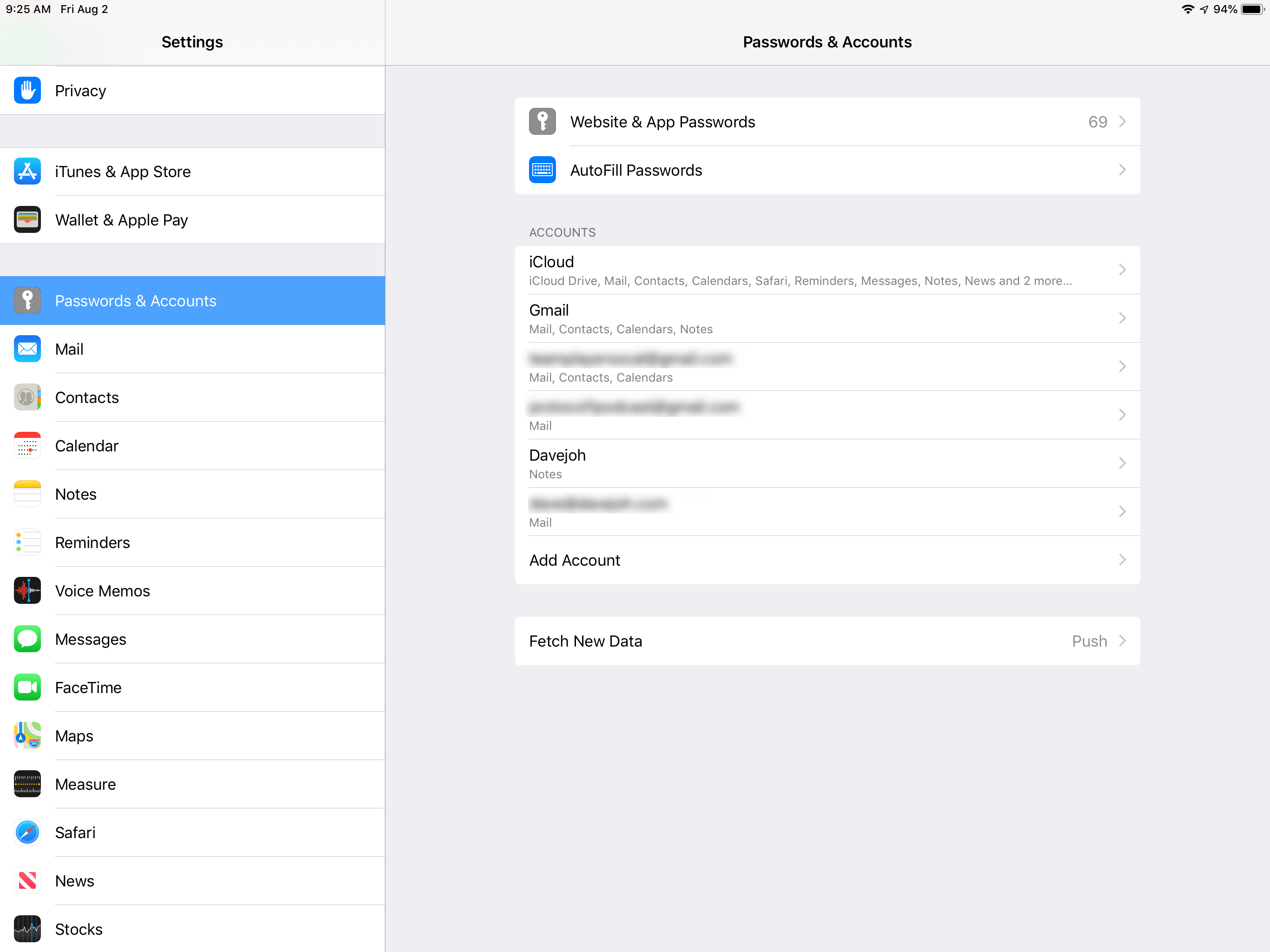
Task: Open the Voice Memos waveform icon
Action: tap(27, 590)
